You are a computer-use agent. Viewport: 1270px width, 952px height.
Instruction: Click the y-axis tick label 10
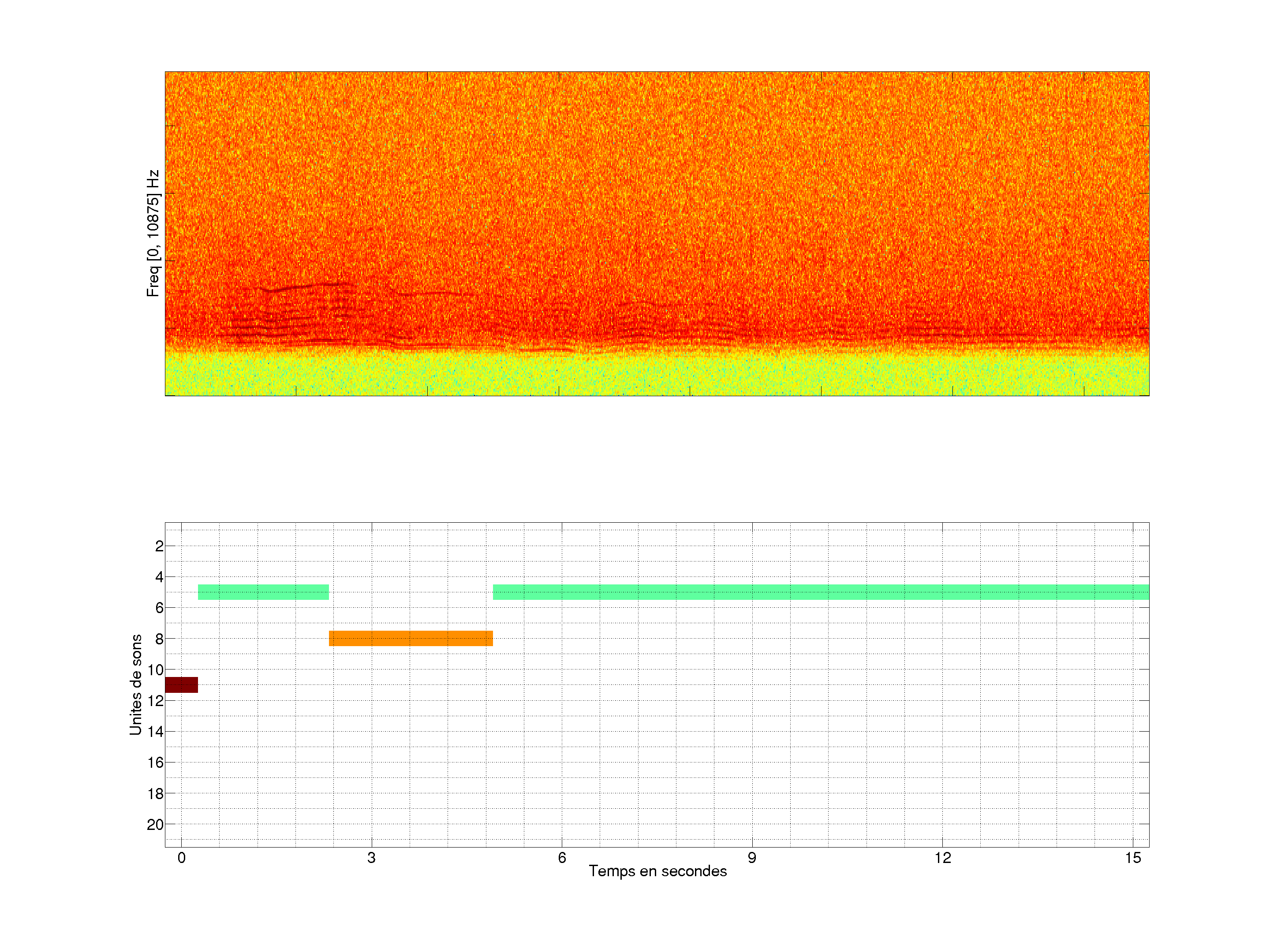tap(156, 669)
